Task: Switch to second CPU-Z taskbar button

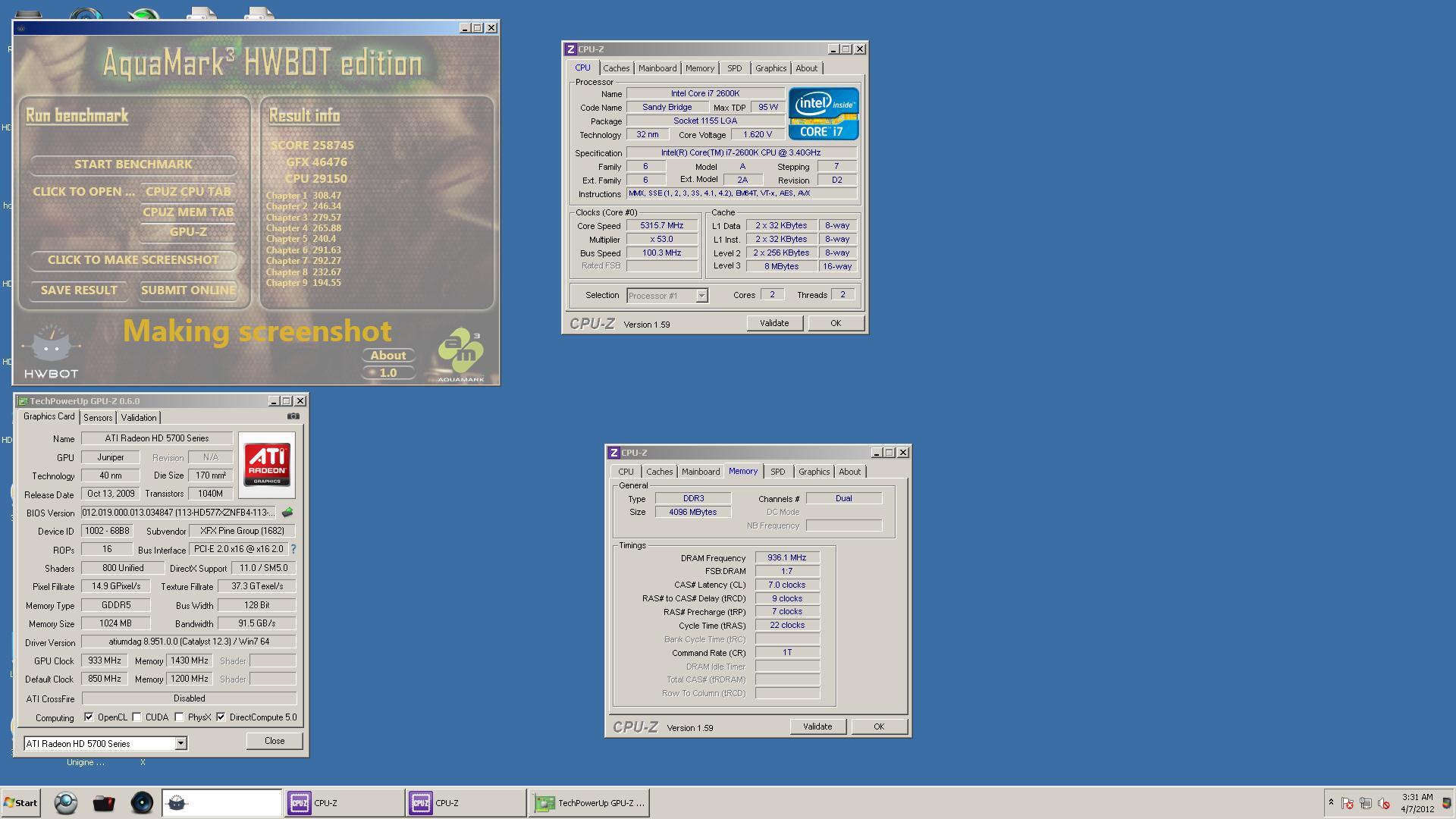Action: 466,803
